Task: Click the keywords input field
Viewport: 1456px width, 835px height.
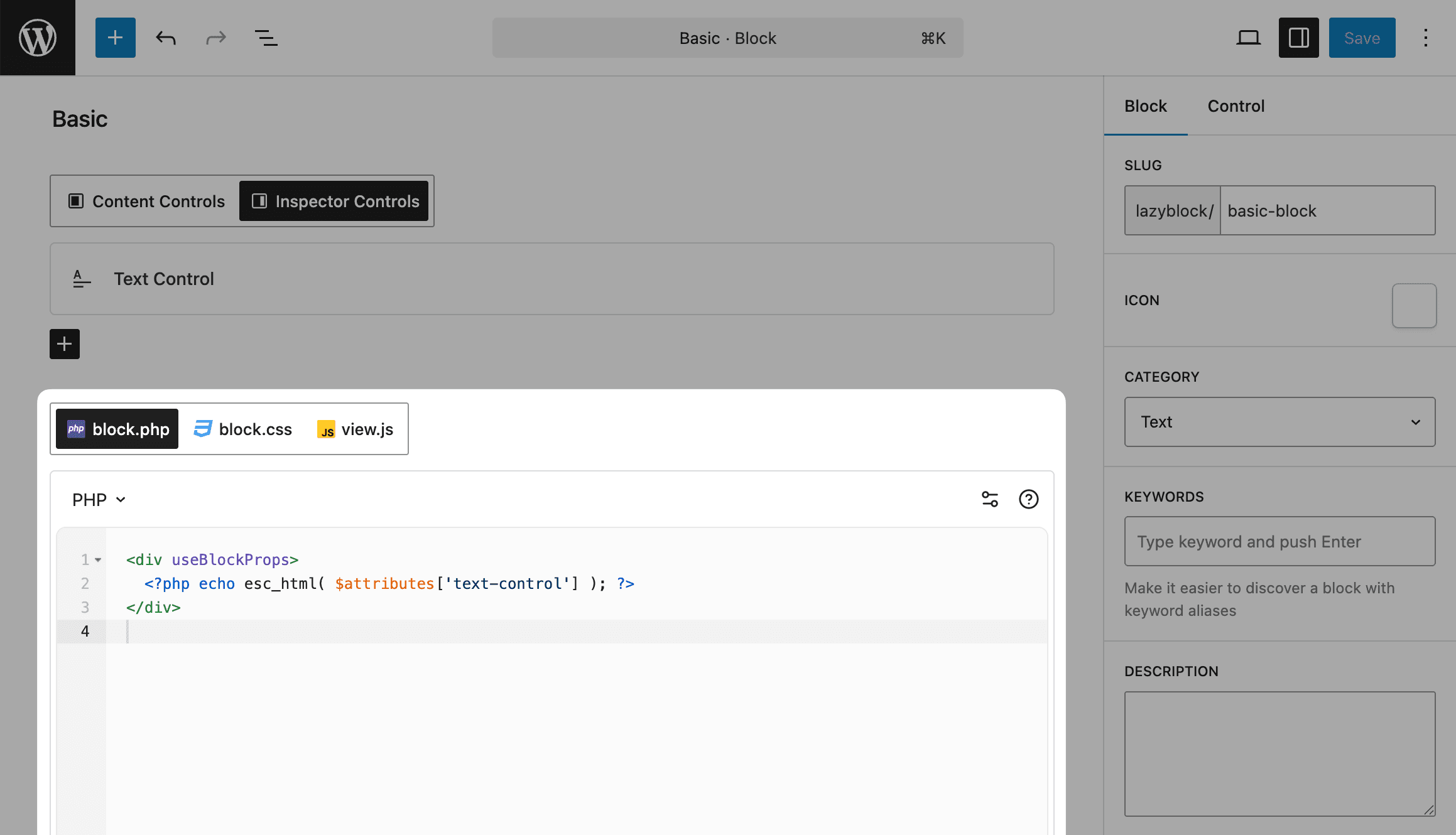Action: (x=1279, y=541)
